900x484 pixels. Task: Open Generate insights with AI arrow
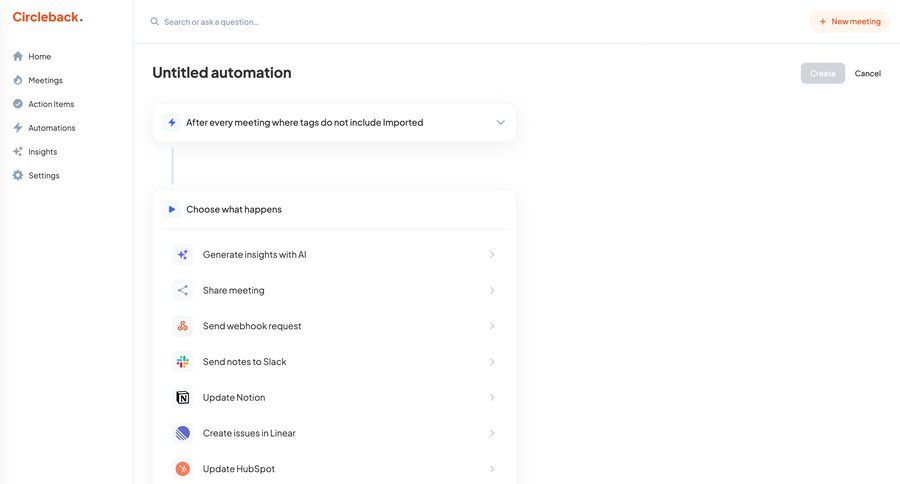491,255
